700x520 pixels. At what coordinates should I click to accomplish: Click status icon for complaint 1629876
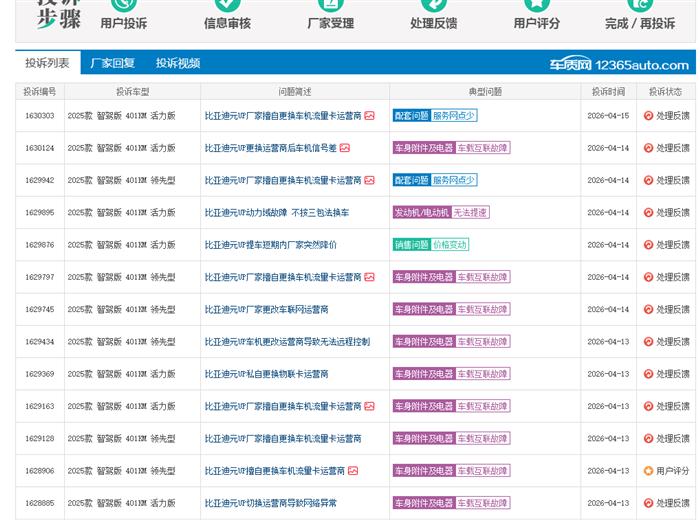point(648,245)
